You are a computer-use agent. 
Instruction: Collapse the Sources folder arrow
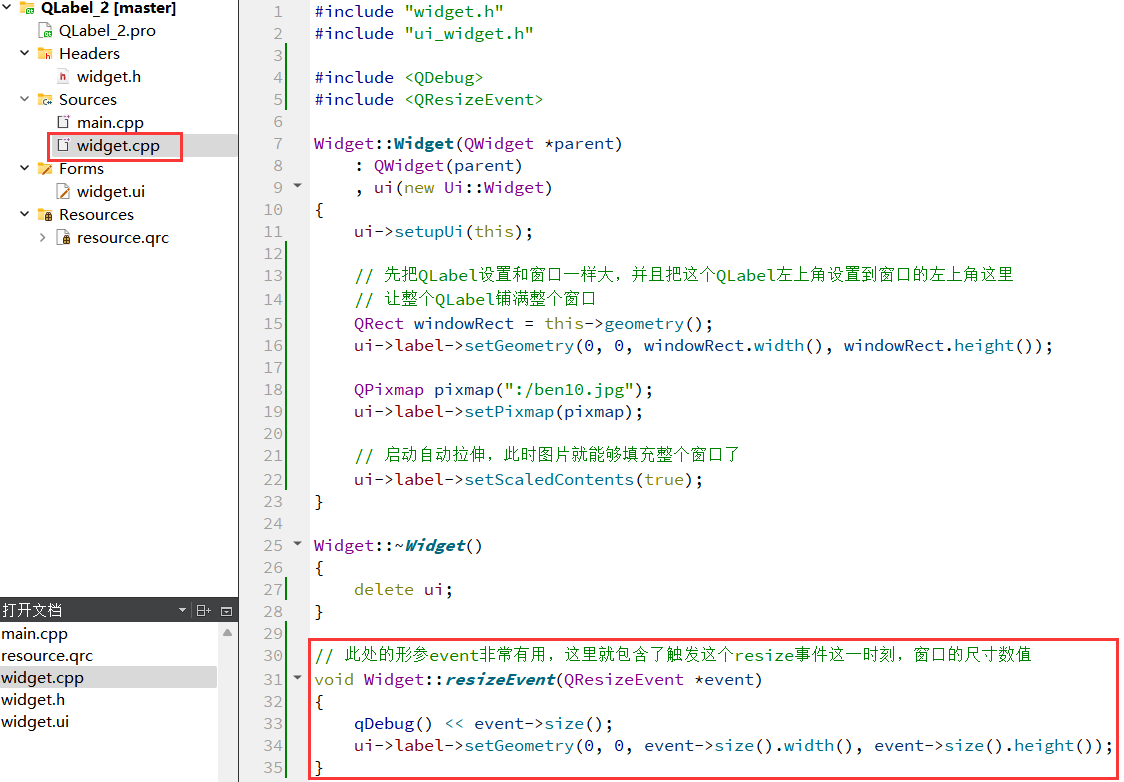tap(24, 99)
